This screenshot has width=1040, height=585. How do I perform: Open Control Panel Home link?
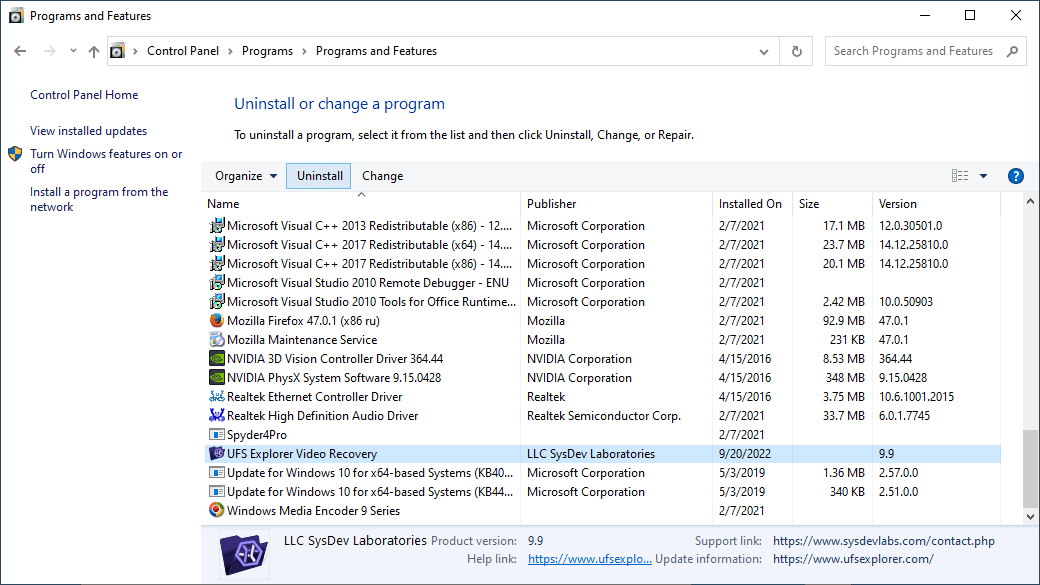tap(84, 95)
